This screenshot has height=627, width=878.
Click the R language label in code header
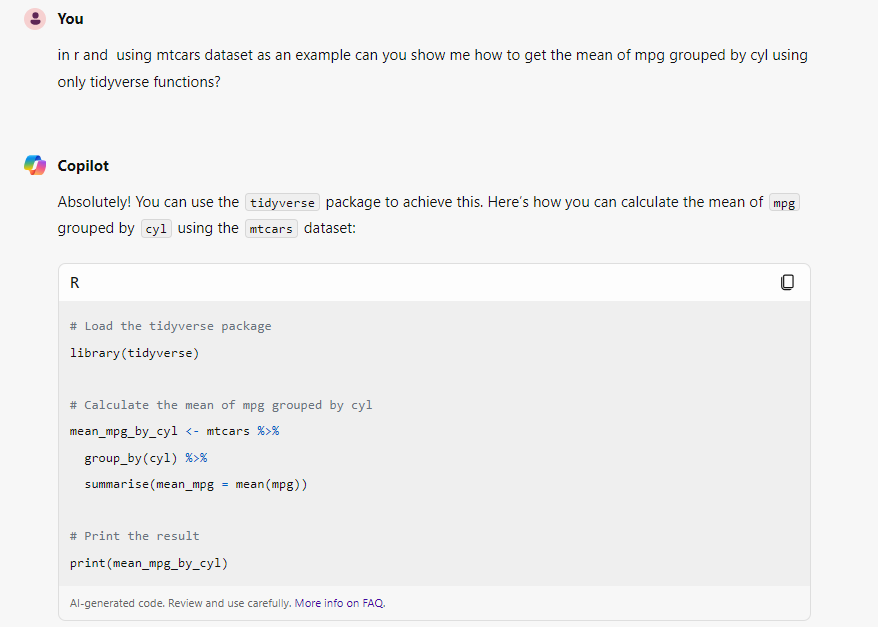74,283
